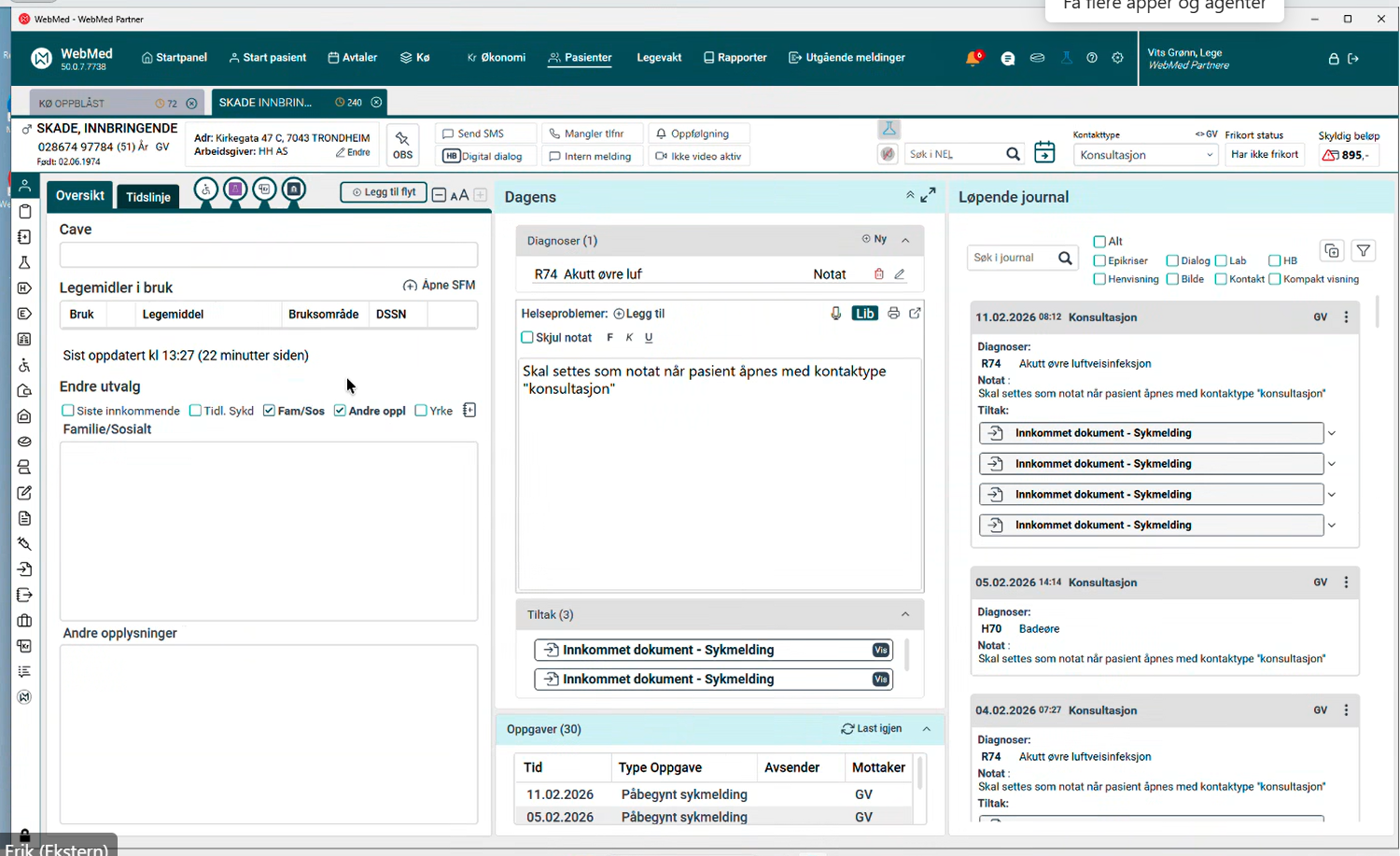Open the Rapporter menu item
1400x856 pixels.
735,57
